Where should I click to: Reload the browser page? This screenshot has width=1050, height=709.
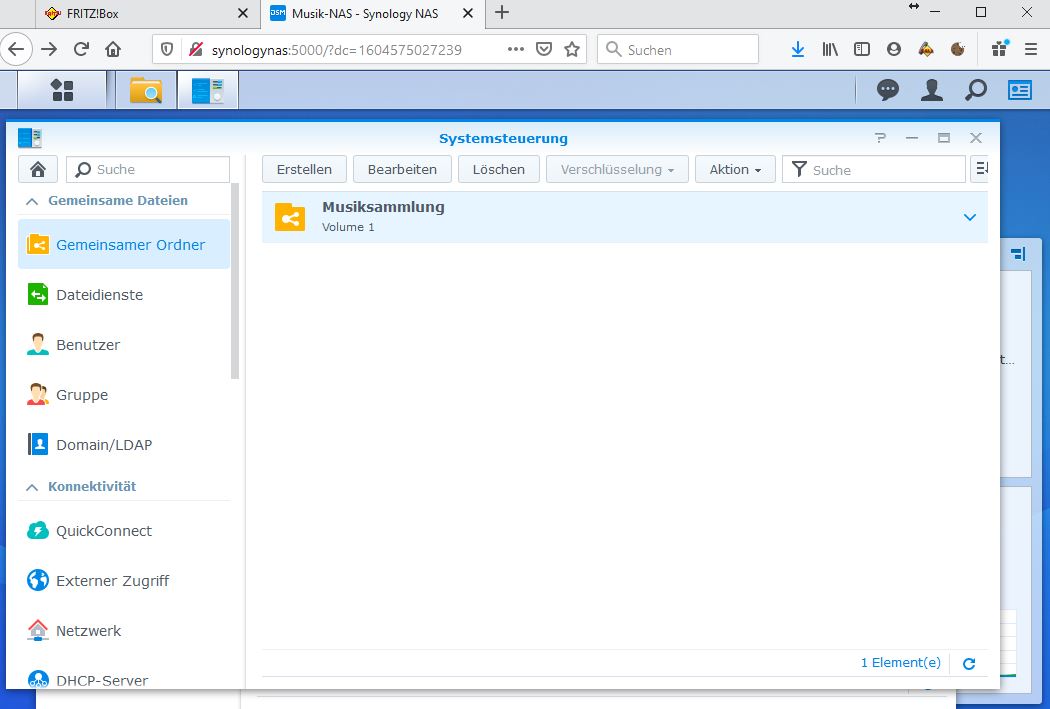[x=81, y=49]
